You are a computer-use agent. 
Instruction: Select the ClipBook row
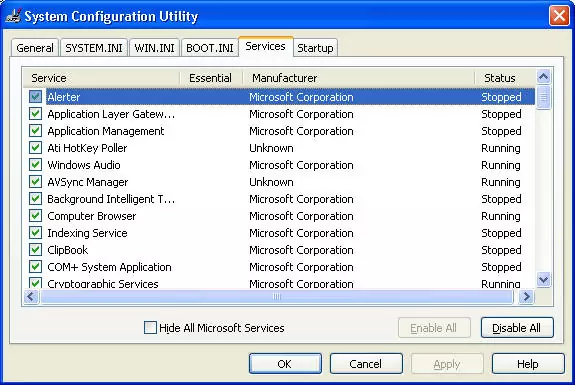(x=279, y=250)
